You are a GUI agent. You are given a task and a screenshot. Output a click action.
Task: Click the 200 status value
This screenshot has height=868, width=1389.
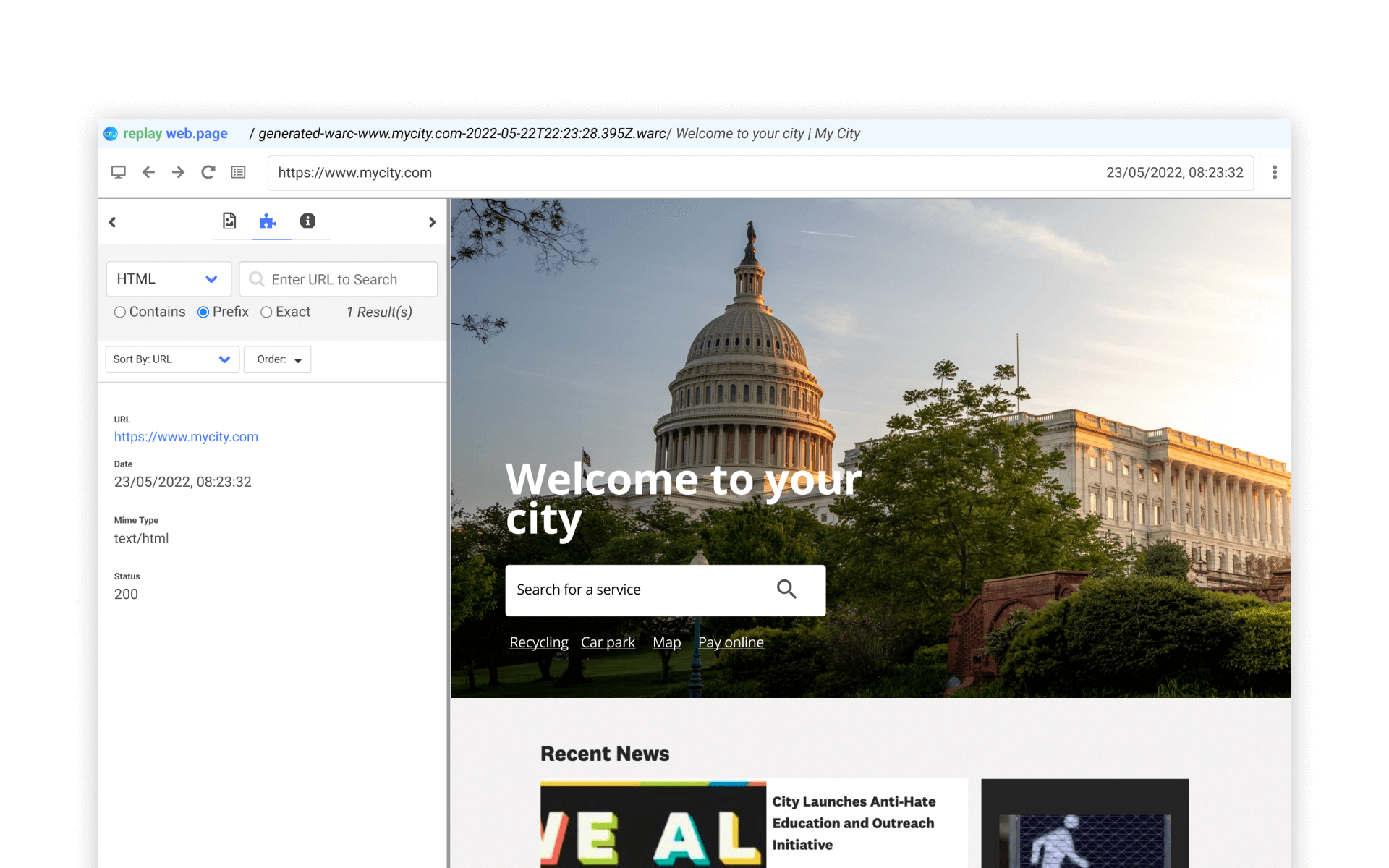(126, 594)
